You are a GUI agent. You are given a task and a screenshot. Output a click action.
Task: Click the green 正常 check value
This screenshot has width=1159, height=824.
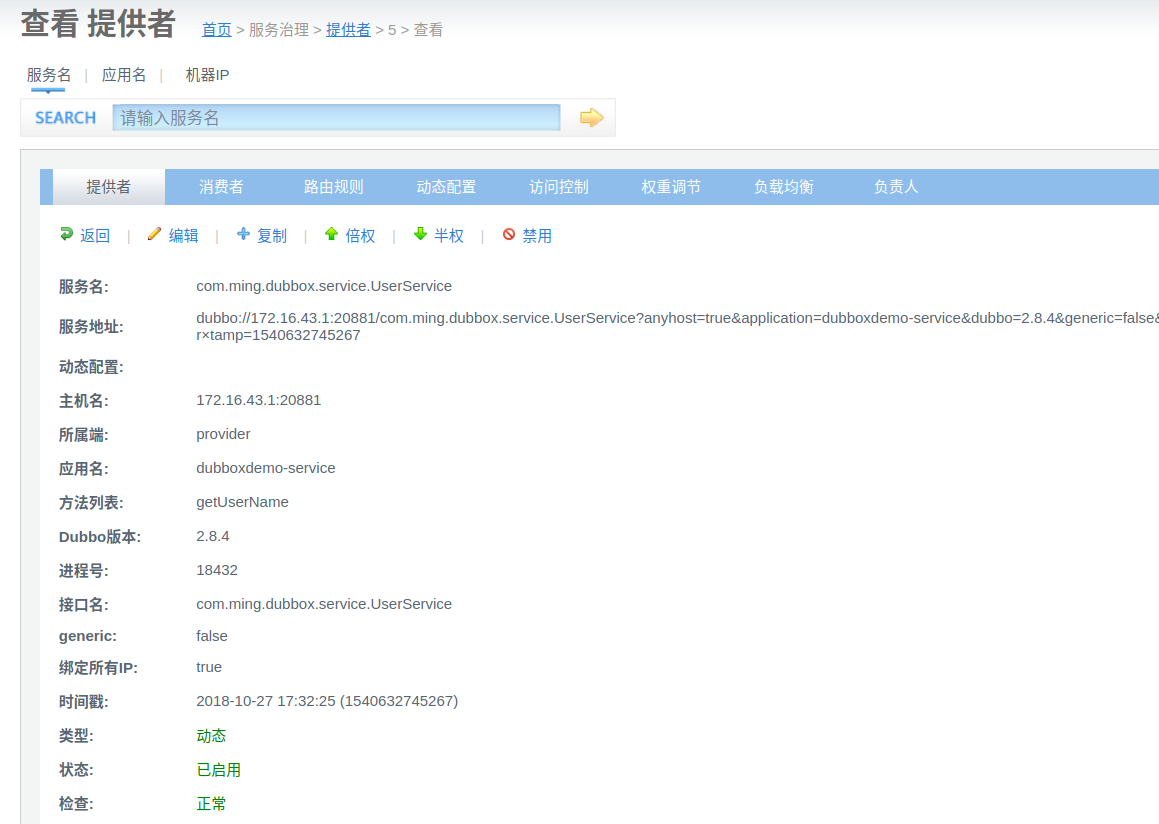click(211, 803)
